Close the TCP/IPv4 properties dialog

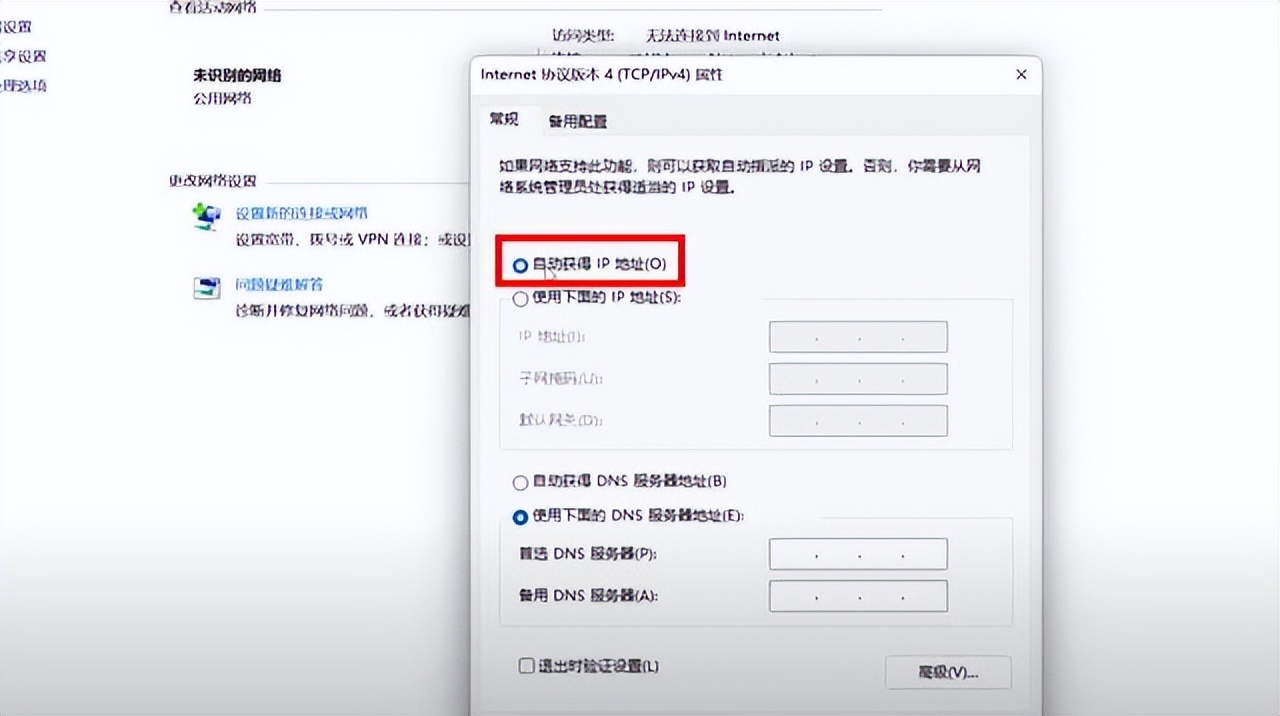[x=1021, y=75]
